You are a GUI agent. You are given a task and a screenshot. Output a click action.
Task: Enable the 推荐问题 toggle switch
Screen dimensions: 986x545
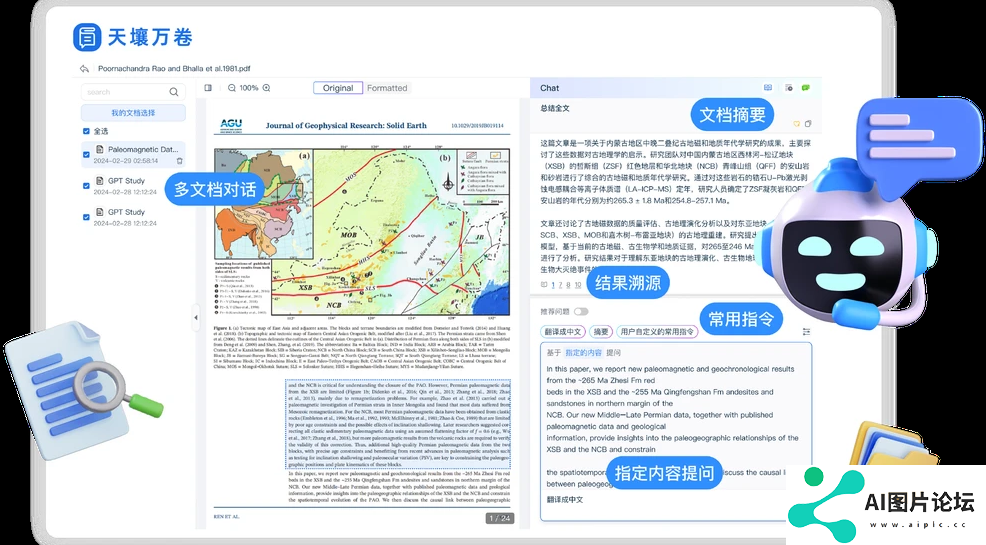(581, 312)
